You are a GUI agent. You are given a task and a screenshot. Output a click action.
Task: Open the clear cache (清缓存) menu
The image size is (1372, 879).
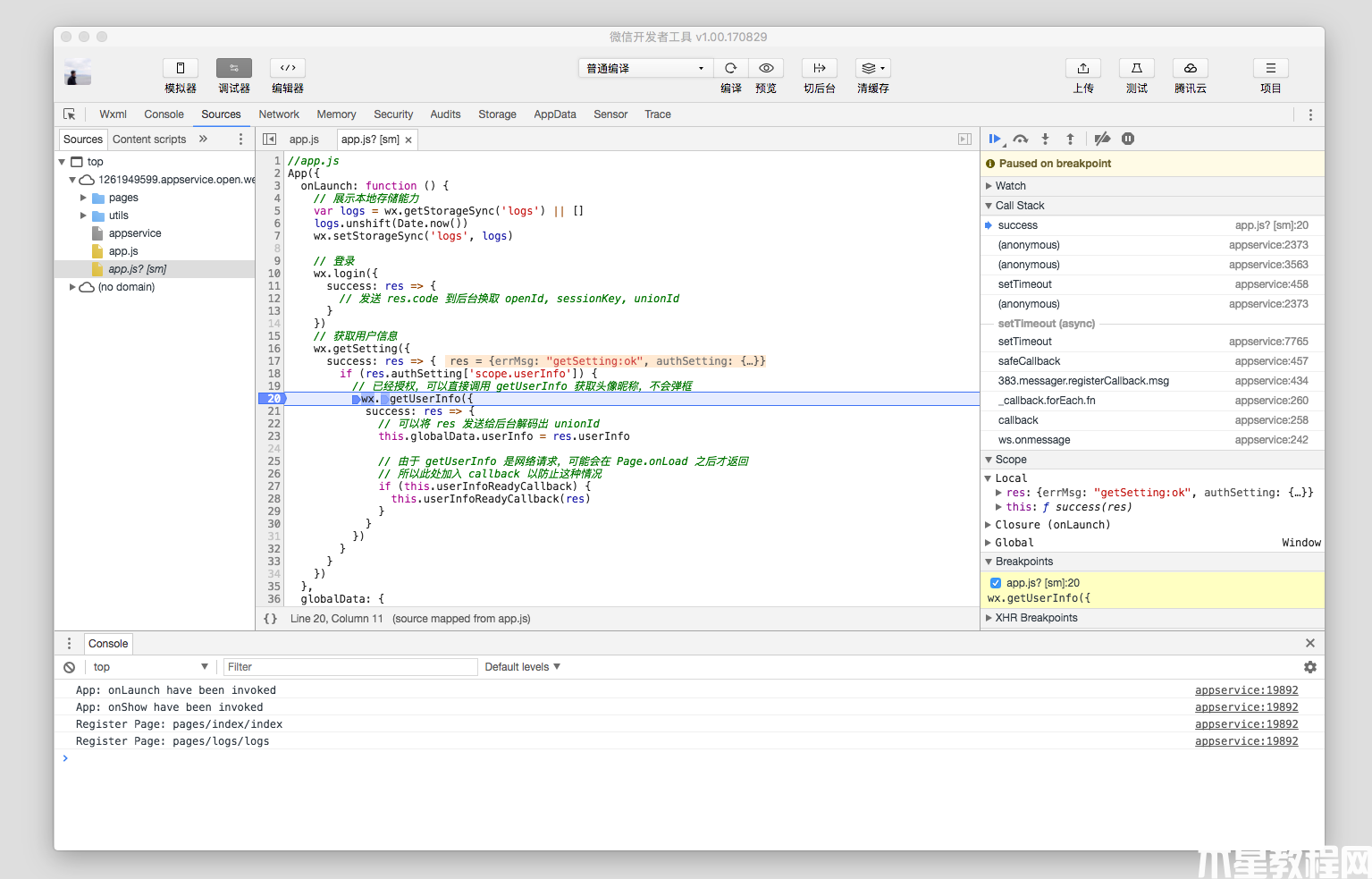[873, 68]
